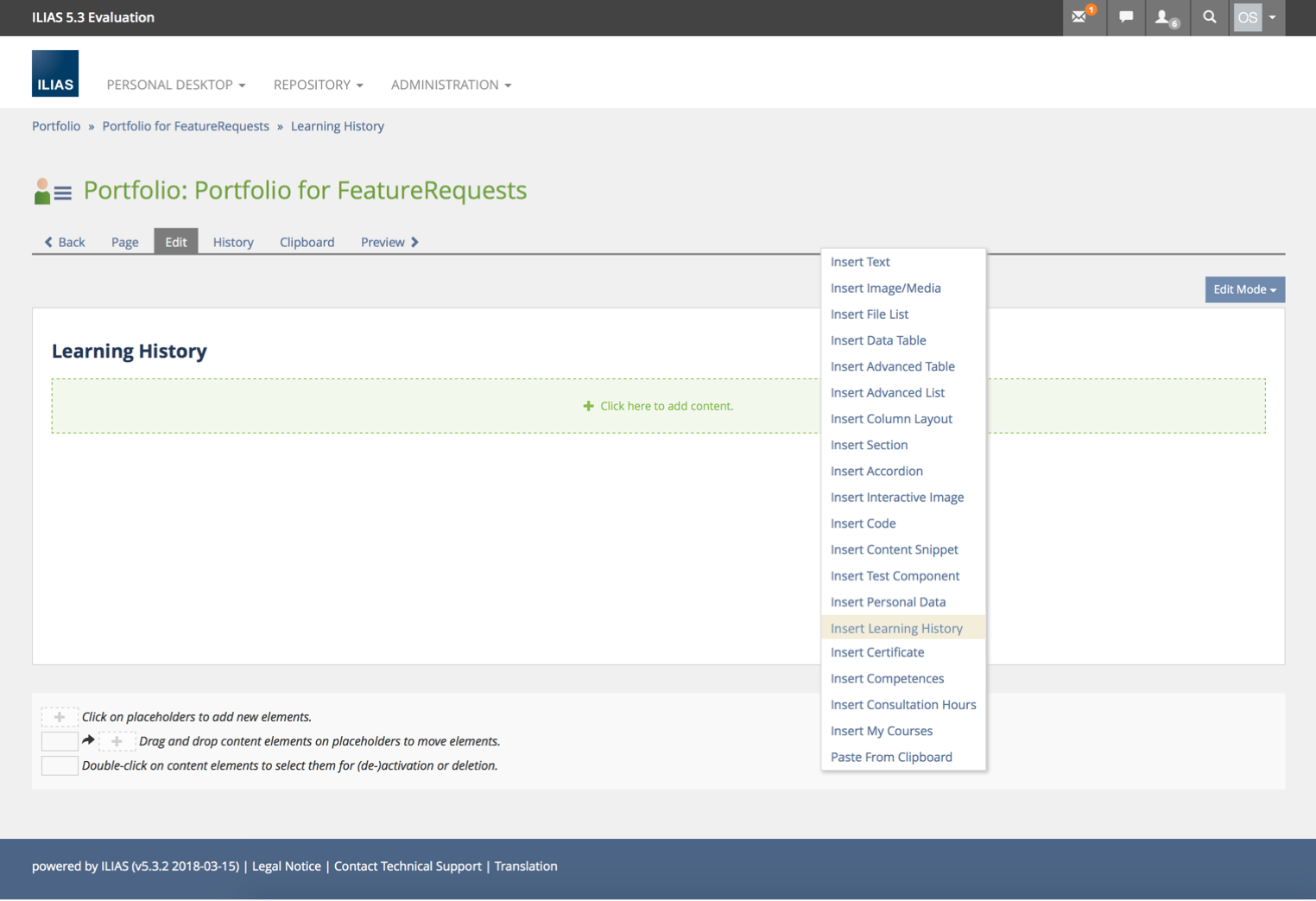Viewport: 1316px width, 901px height.
Task: Click the search magnifier icon
Action: pos(1210,17)
